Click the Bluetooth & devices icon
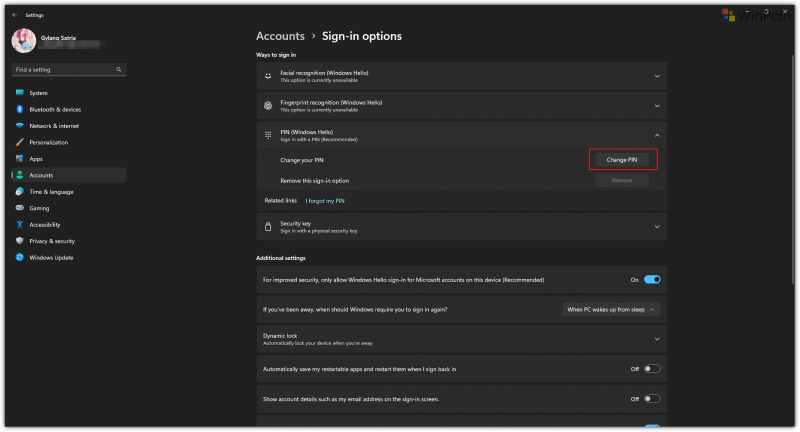 tap(19, 109)
